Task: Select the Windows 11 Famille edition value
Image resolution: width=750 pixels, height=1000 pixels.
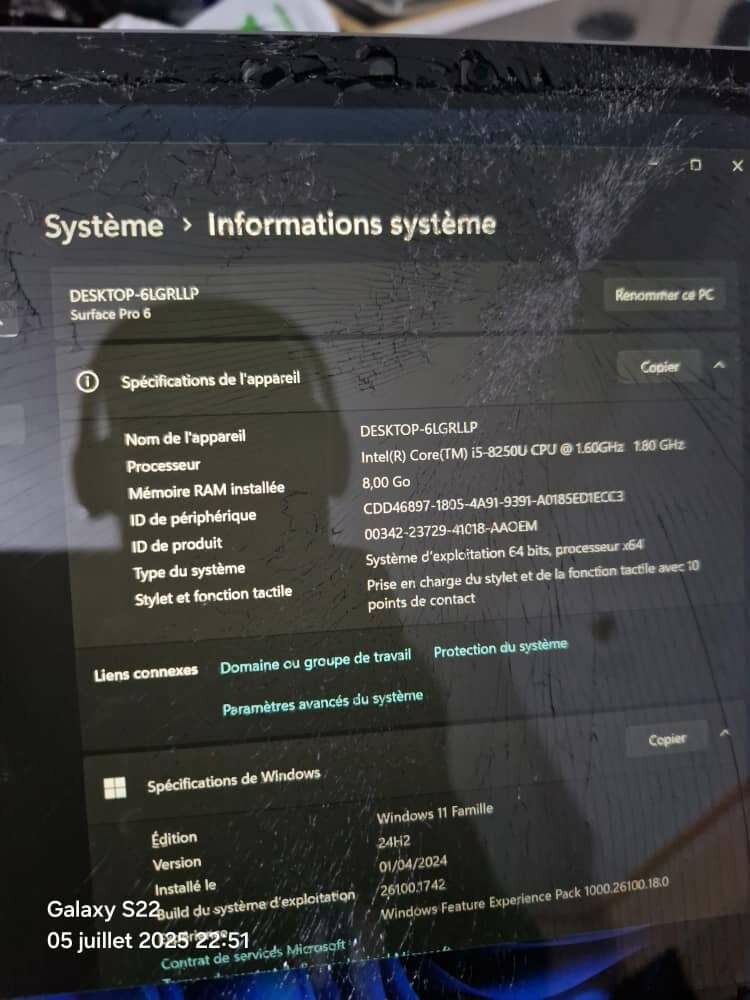Action: point(435,813)
